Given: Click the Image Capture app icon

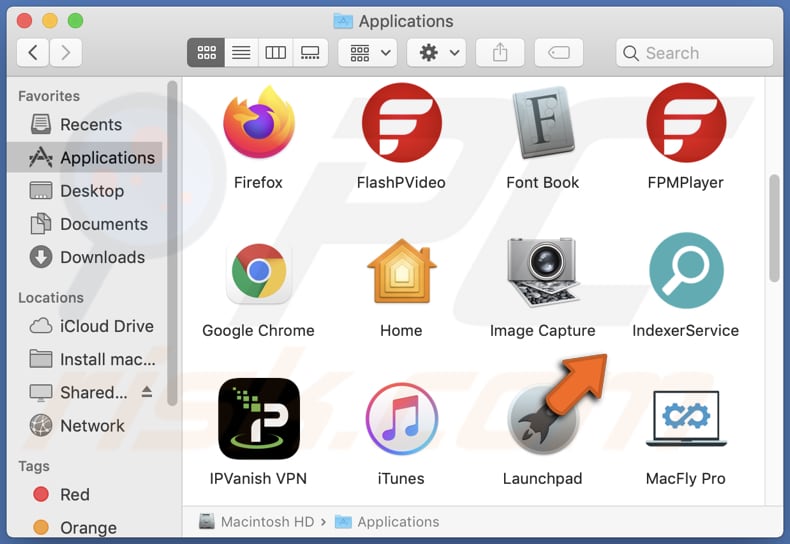Looking at the screenshot, I should 543,273.
